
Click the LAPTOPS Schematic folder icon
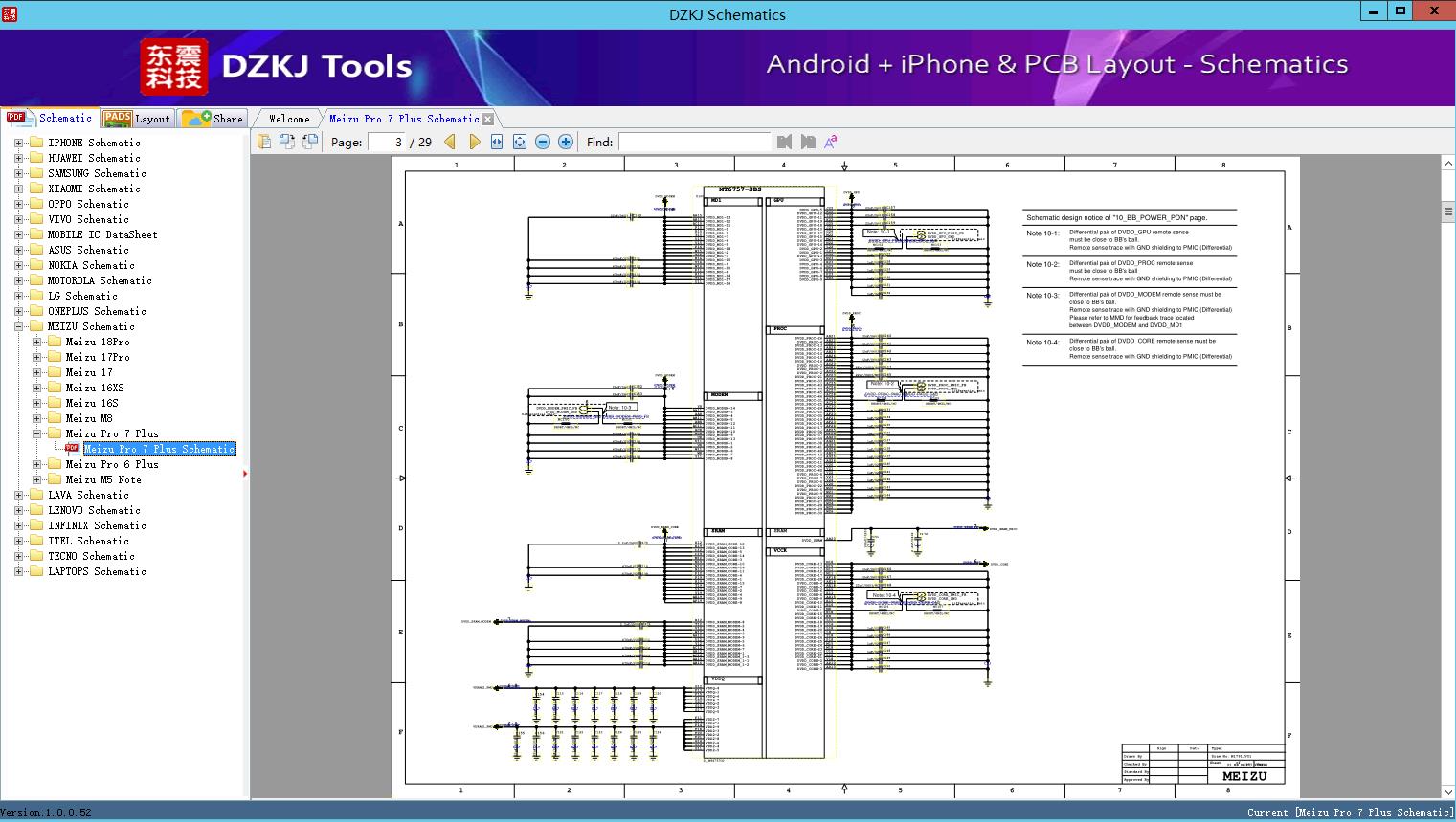[36, 571]
